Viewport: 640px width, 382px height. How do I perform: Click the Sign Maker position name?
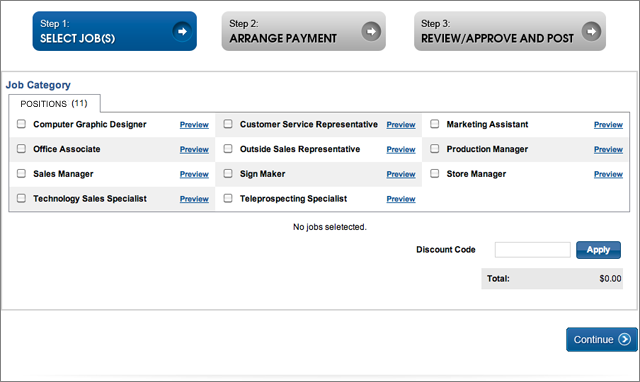(x=262, y=174)
